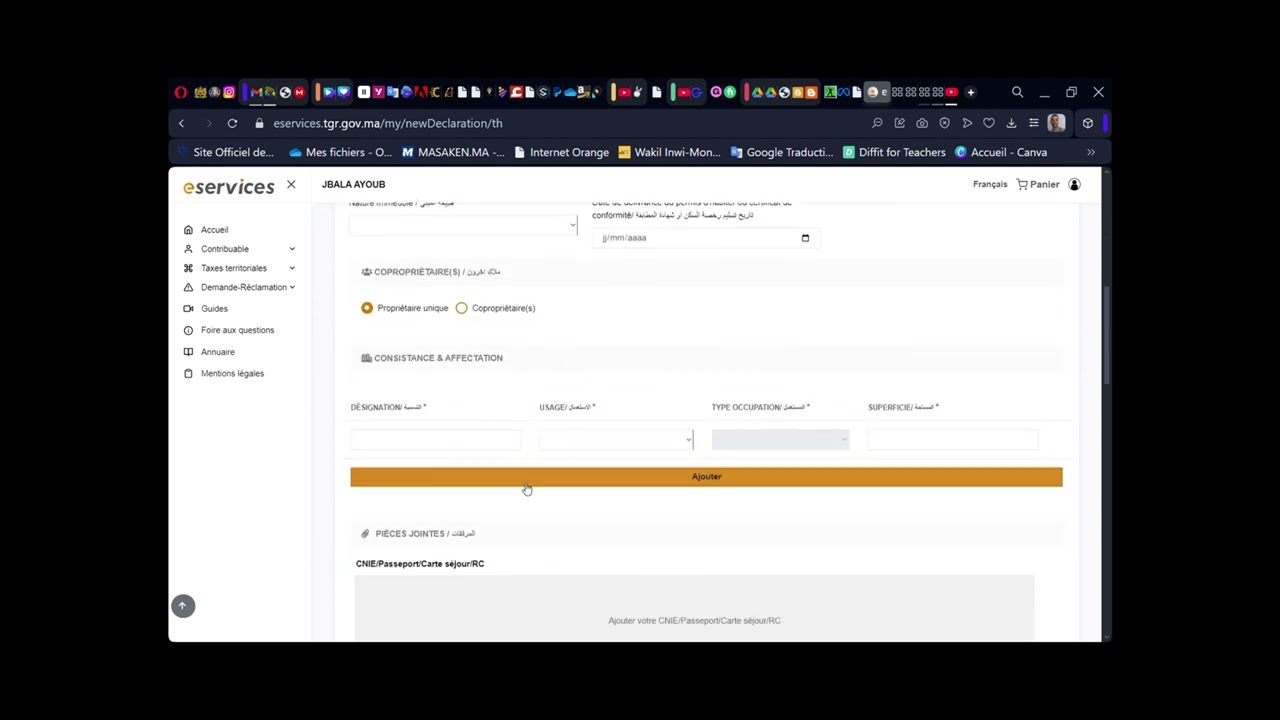Open Mentions légales menu item
This screenshot has height=720, width=1280.
click(x=232, y=373)
